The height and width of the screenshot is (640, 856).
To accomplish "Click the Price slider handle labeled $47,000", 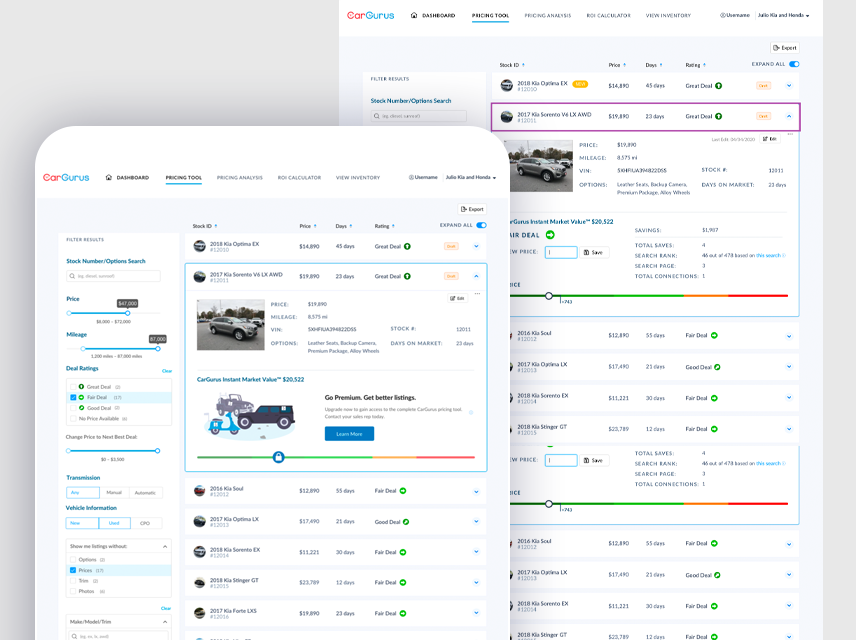I will [x=127, y=313].
